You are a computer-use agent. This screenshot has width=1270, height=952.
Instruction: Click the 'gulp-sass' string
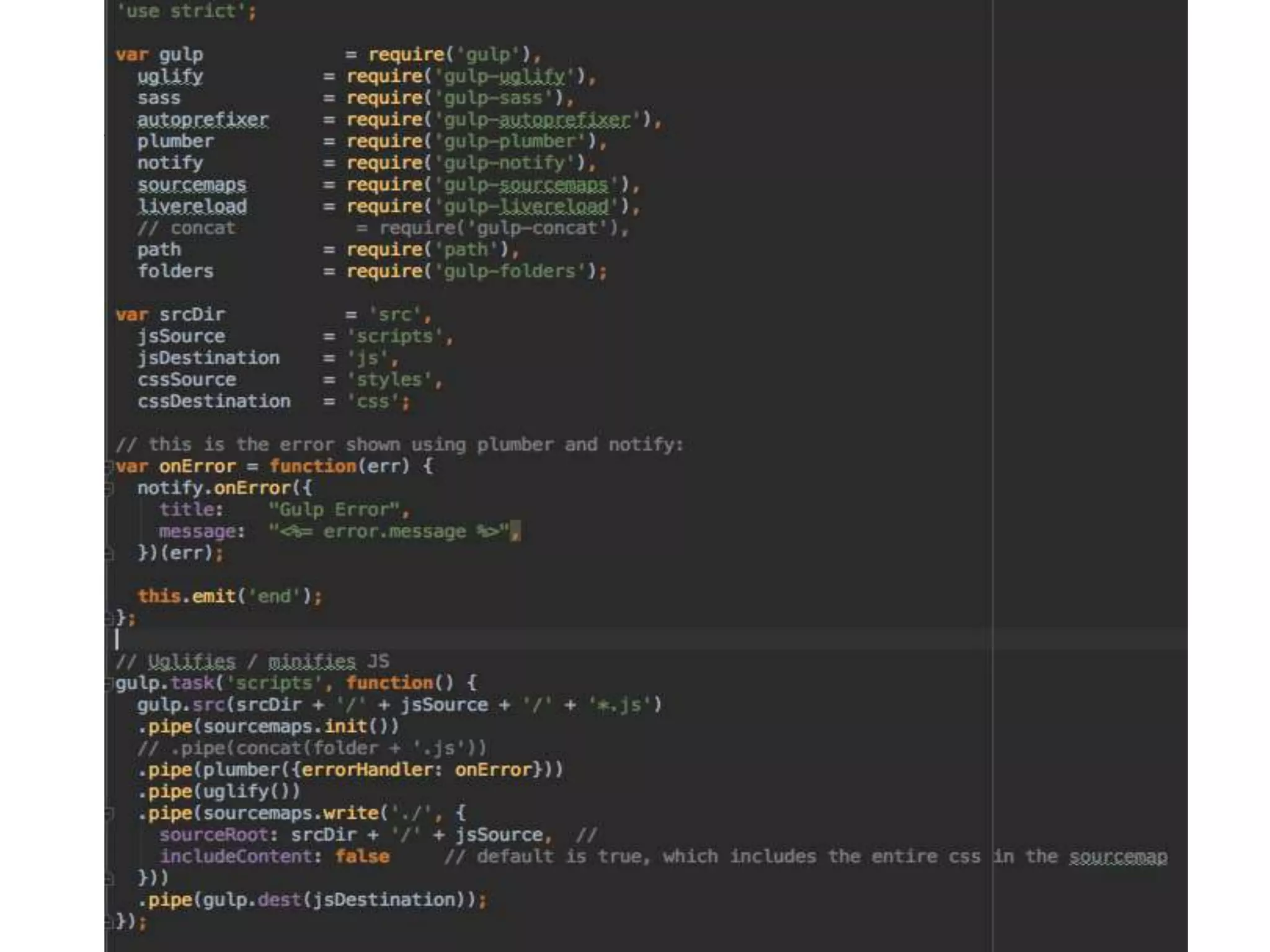494,98
